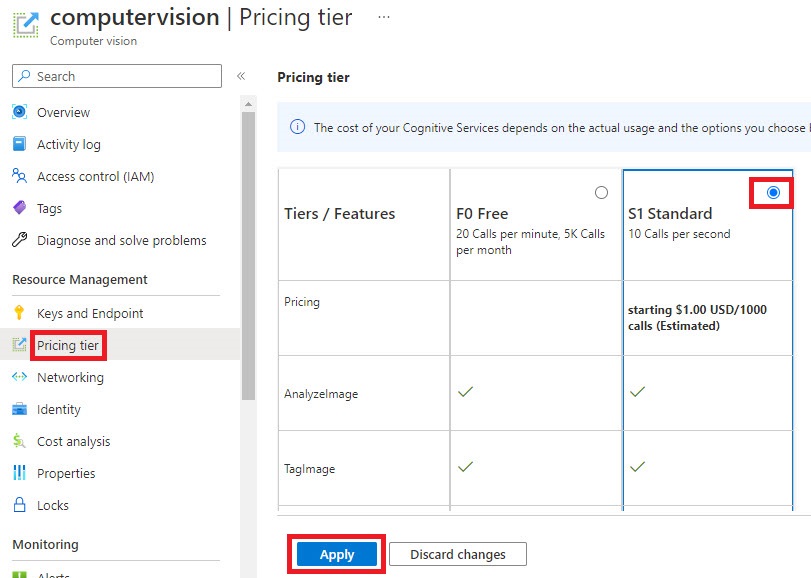Open Cost analysis

[73, 442]
